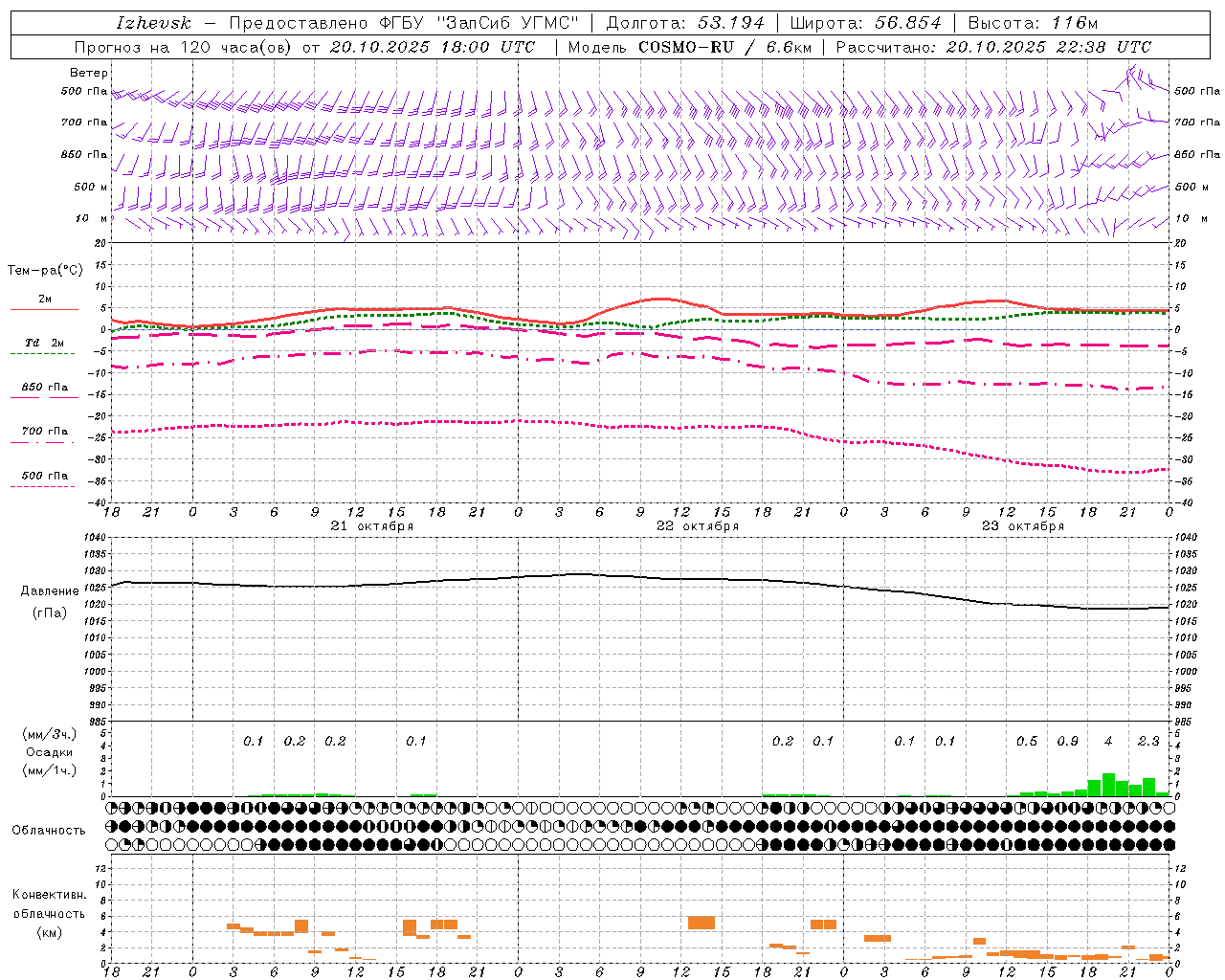Click the Izhevsk station name in header
Viewport: 1225px width, 980px height.
154,23
